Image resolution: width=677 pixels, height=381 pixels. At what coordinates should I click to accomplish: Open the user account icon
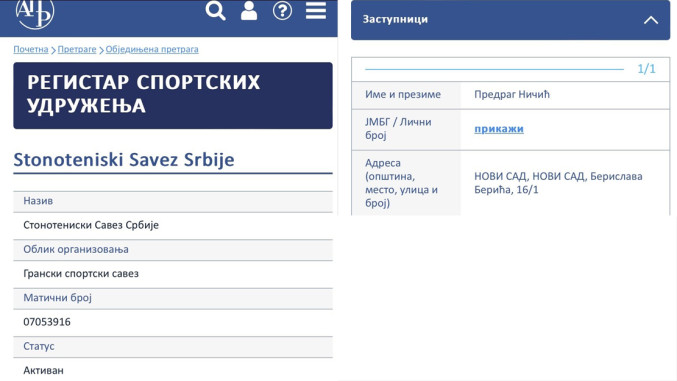249,11
